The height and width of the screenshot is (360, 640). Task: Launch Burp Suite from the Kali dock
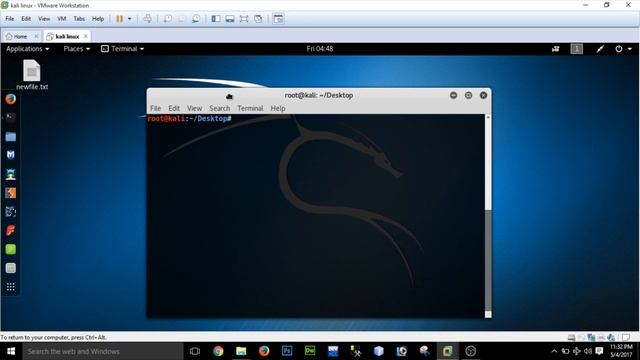pos(11,193)
